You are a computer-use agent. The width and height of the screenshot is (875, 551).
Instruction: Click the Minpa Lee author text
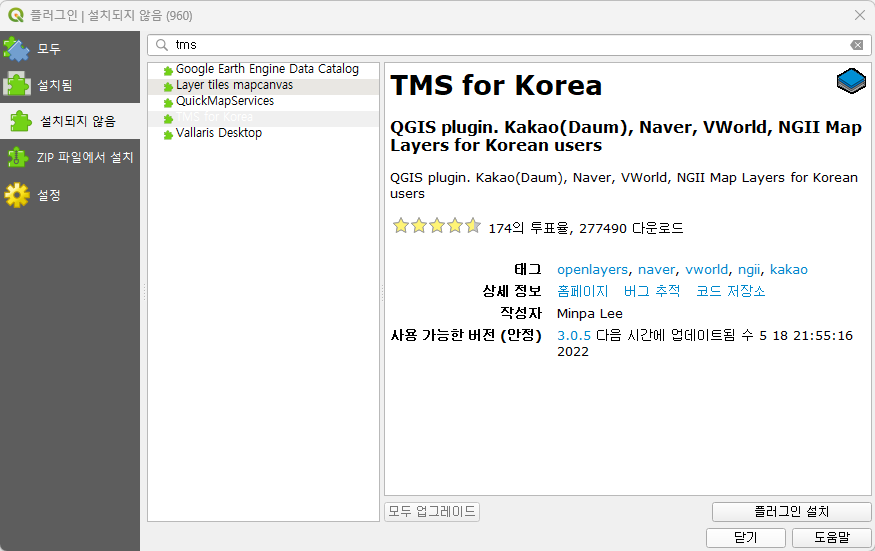tap(589, 314)
